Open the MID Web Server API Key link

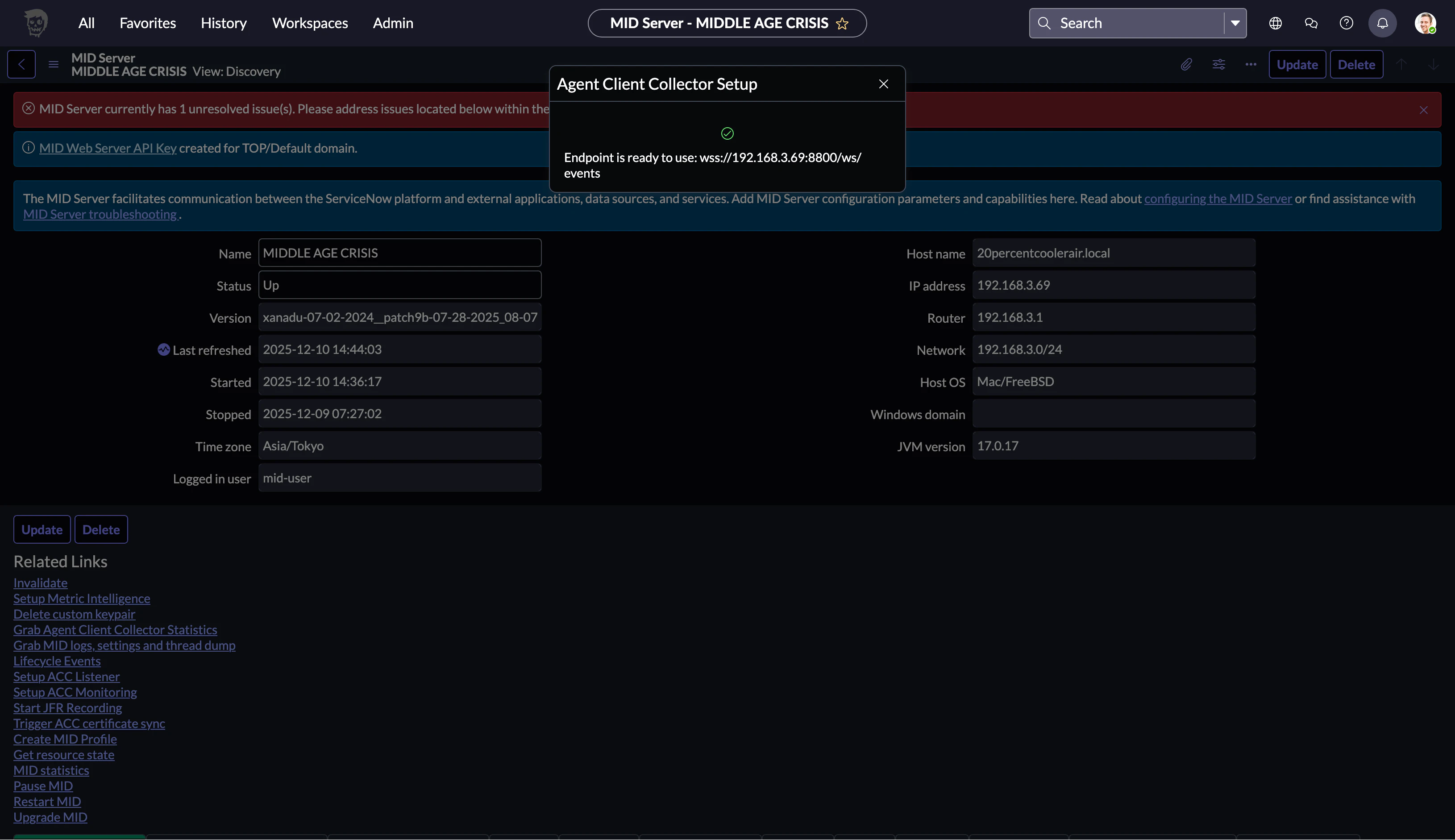(x=108, y=148)
